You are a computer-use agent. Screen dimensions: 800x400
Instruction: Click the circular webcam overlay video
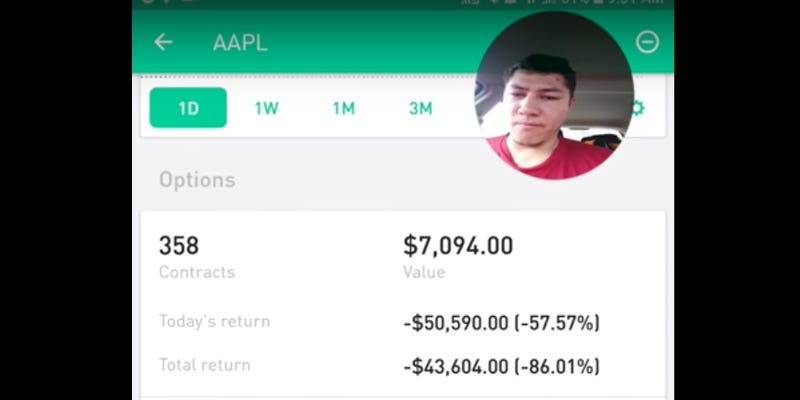[x=554, y=95]
